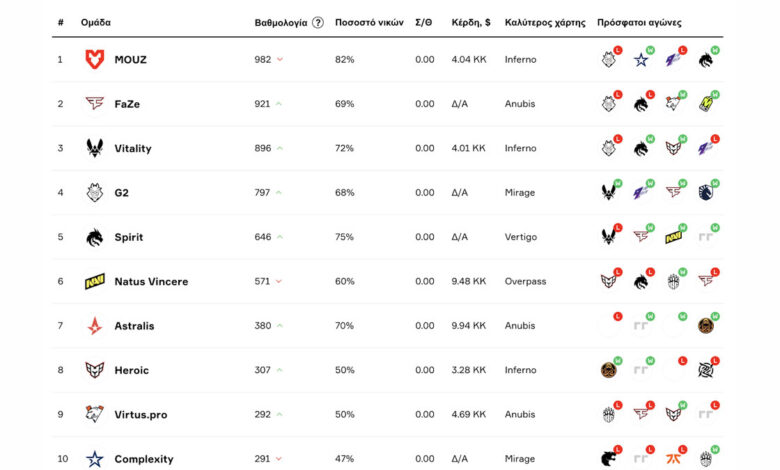
Task: Open help icon beside Βαθμολογία
Action: coord(318,22)
